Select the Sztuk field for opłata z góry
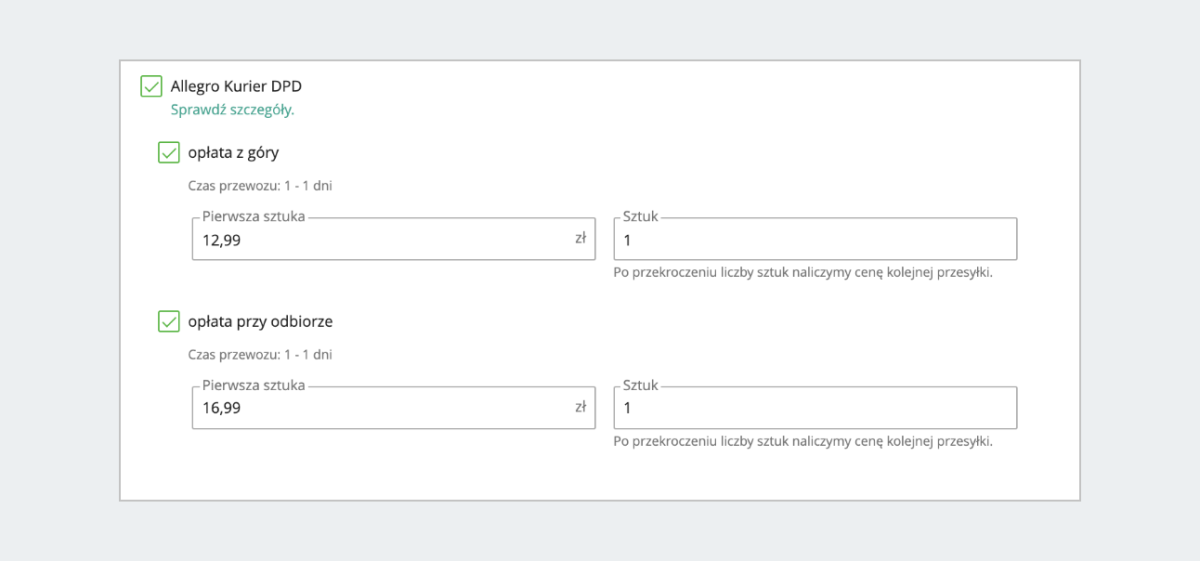Image resolution: width=1200 pixels, height=561 pixels. 815,240
